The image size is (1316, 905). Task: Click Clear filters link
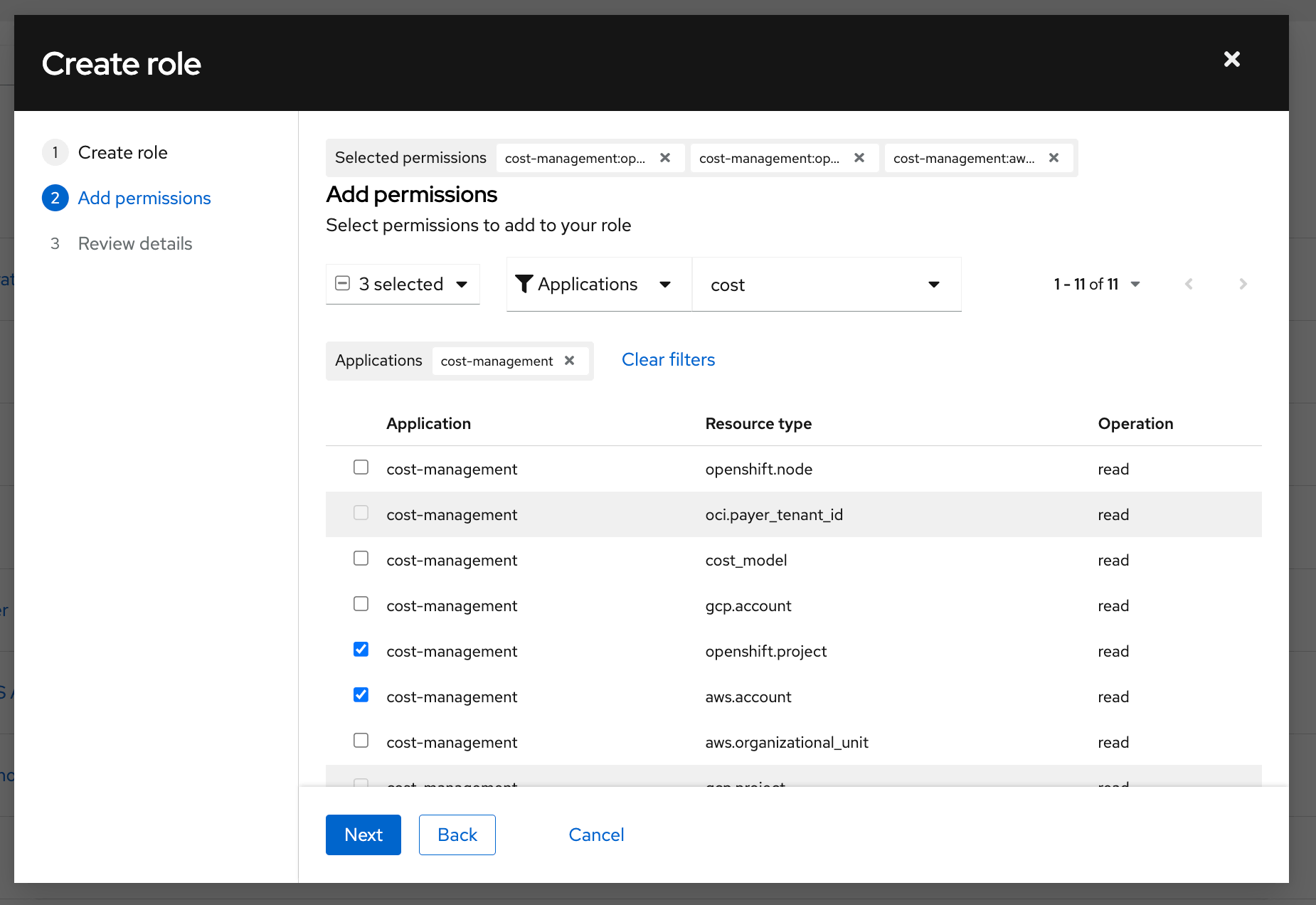[x=668, y=360]
